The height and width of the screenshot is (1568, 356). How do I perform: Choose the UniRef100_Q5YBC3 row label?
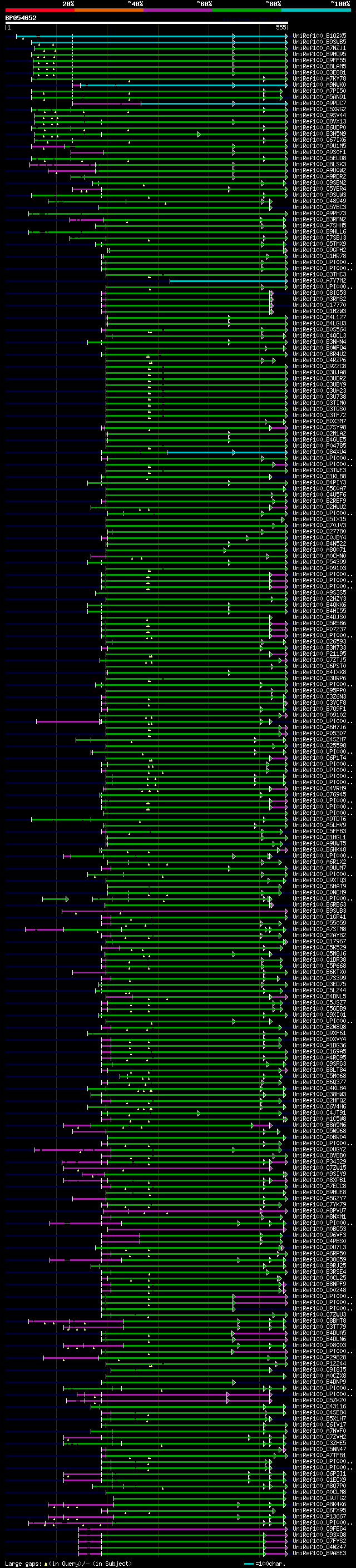[319, 207]
